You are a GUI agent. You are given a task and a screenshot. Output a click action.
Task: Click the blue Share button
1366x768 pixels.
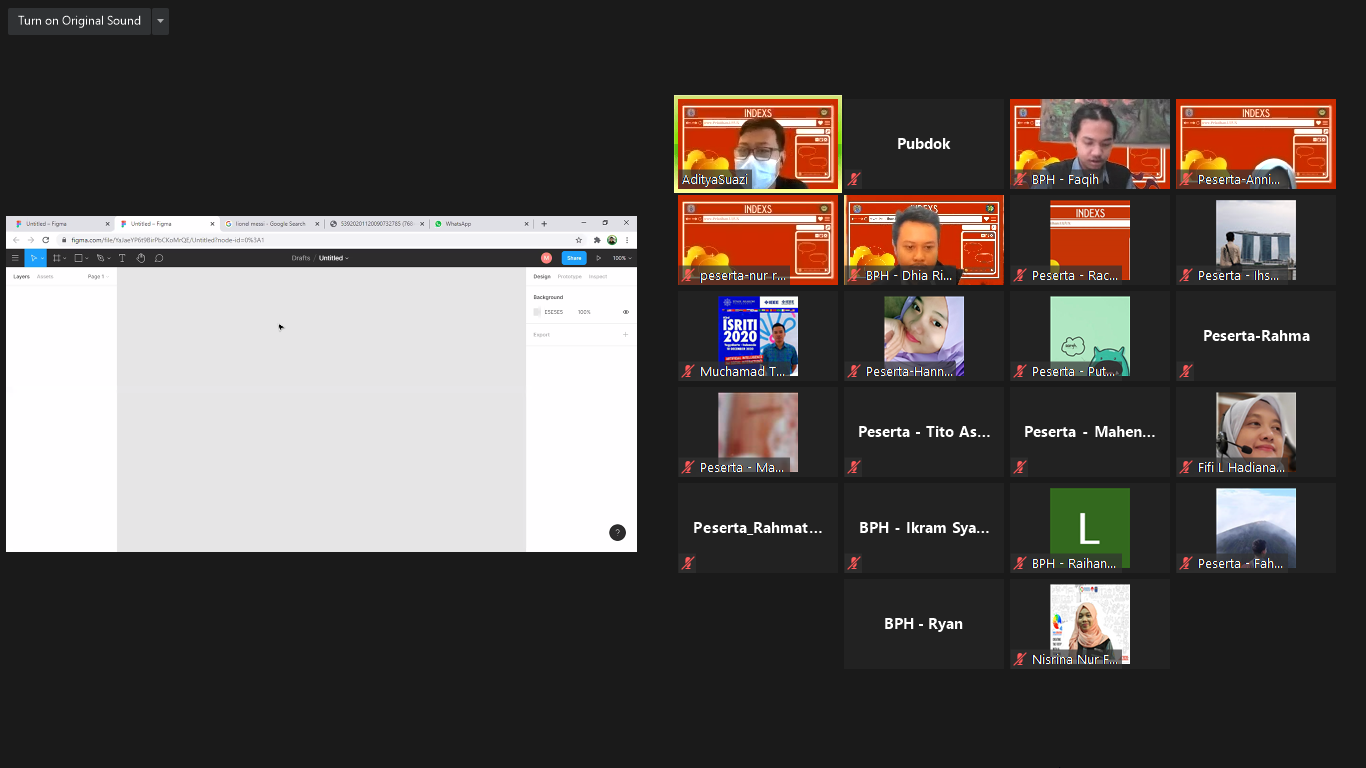pyautogui.click(x=574, y=258)
